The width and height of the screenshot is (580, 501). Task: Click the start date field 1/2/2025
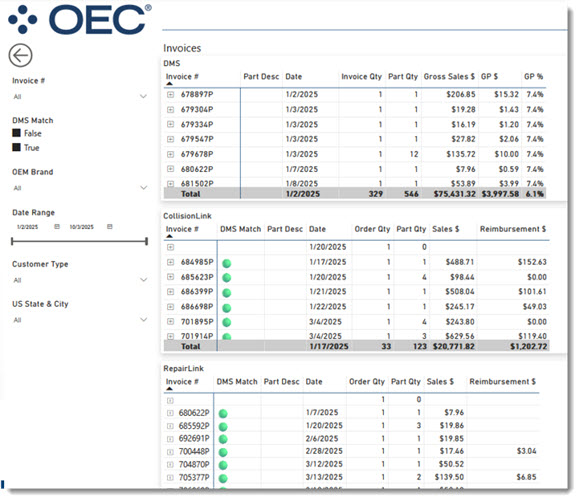coord(27,227)
